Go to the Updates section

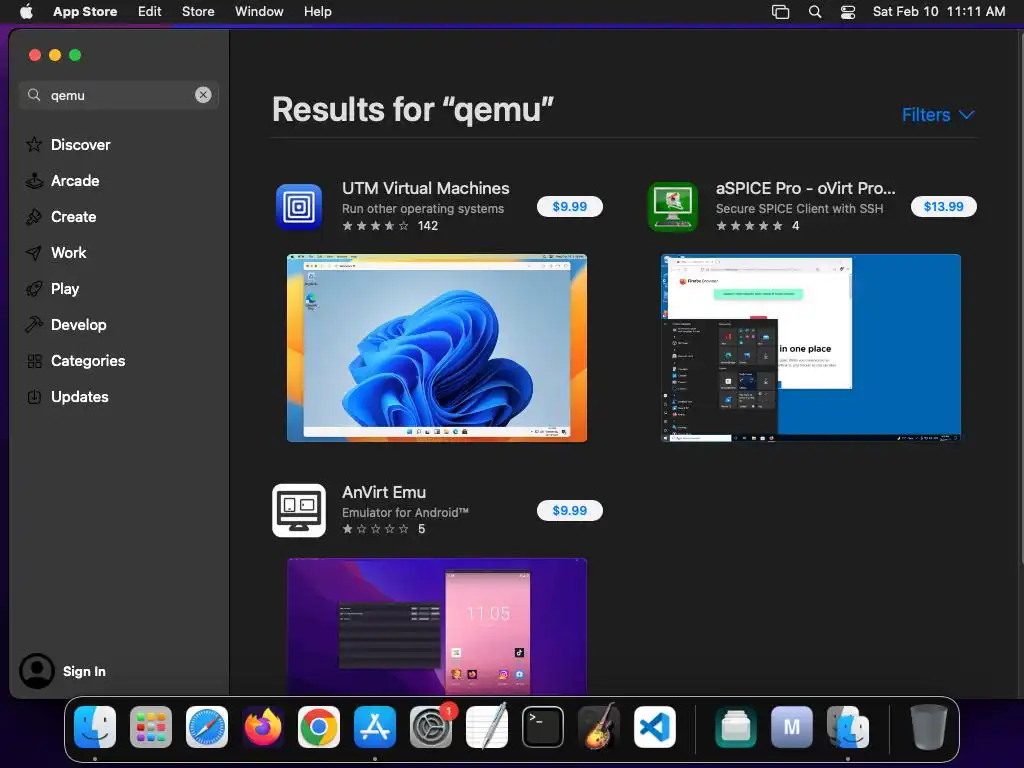pos(80,396)
